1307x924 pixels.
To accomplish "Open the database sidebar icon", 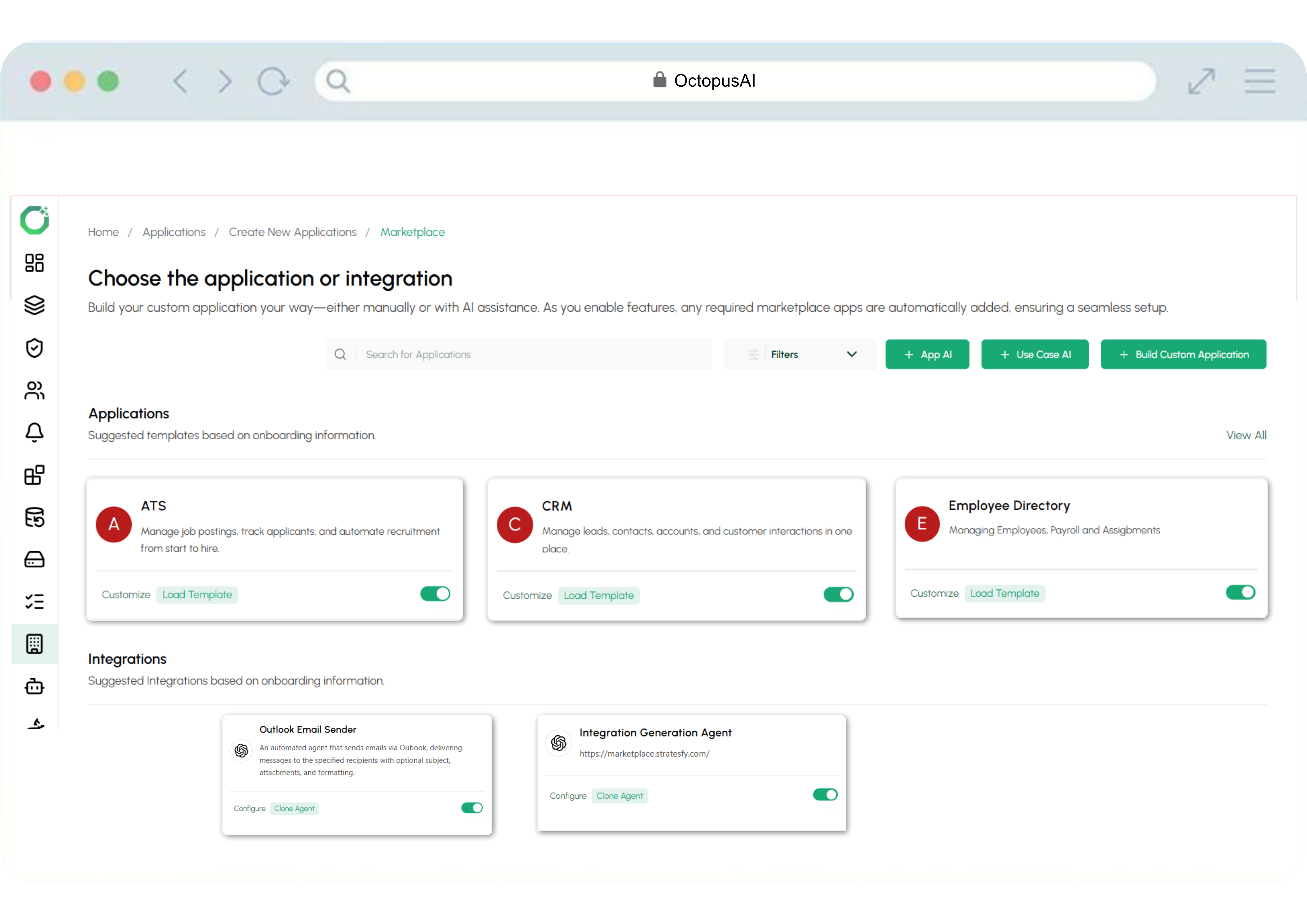I will [34, 517].
